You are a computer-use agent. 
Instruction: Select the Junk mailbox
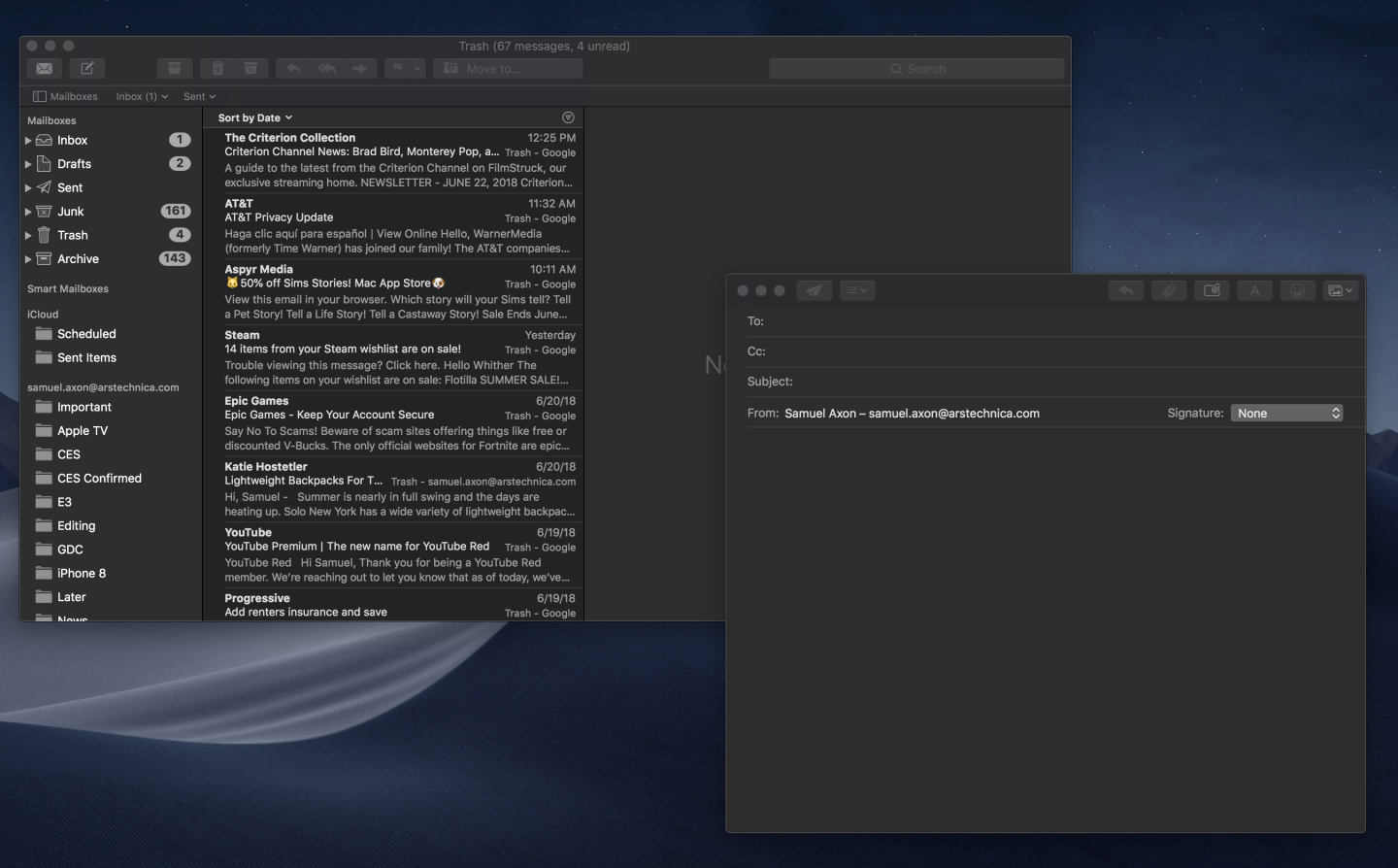pyautogui.click(x=109, y=212)
